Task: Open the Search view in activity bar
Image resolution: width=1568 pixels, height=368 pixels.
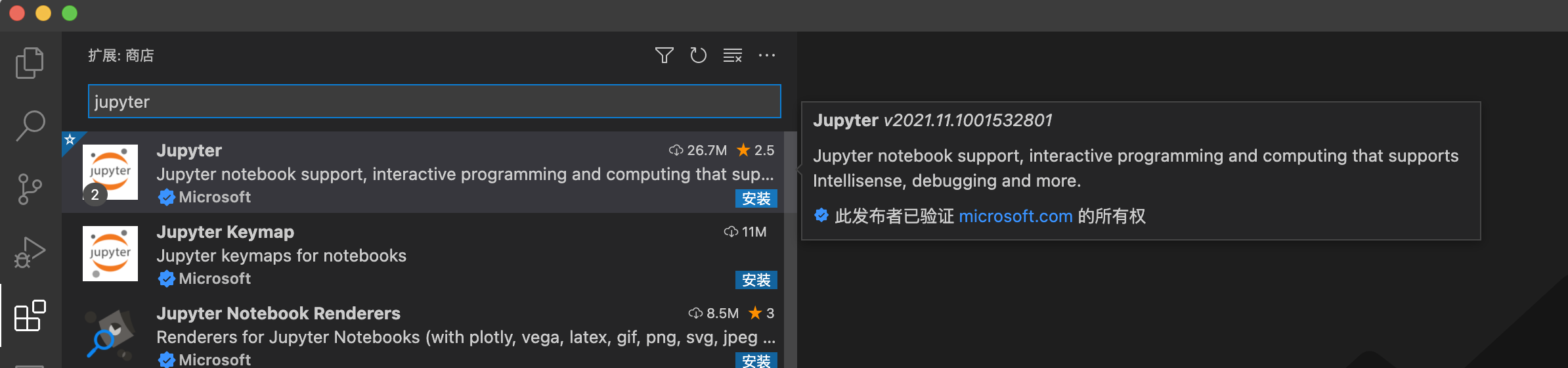Action: (30, 125)
